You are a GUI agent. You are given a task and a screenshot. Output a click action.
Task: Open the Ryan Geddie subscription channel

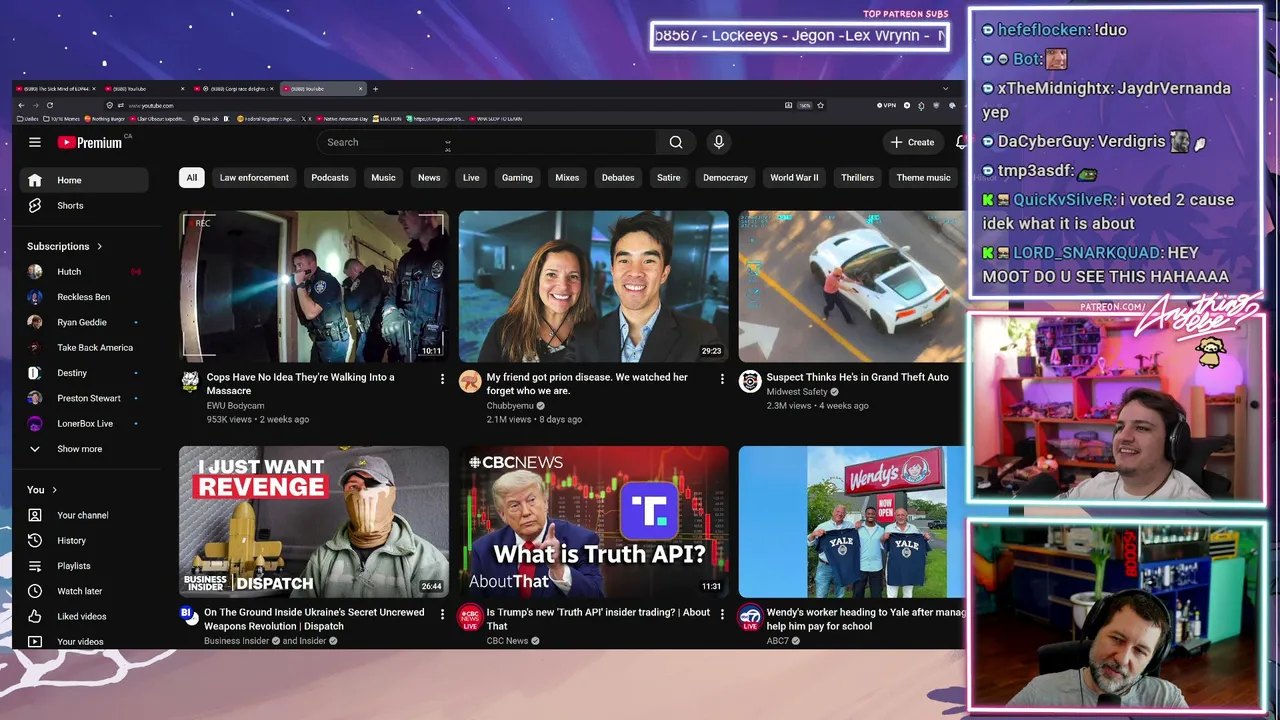(x=84, y=322)
